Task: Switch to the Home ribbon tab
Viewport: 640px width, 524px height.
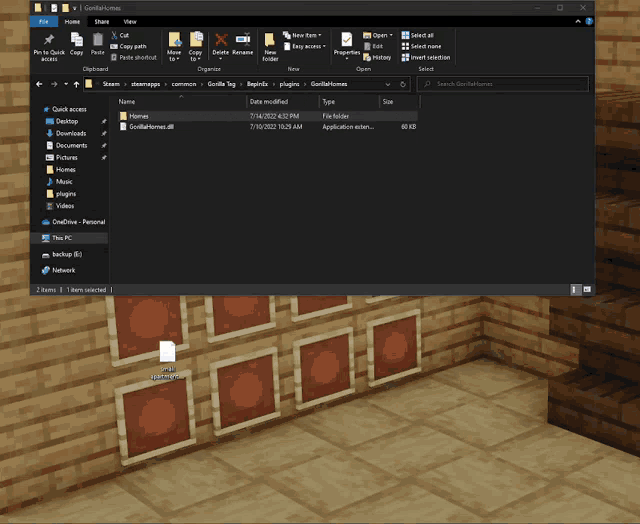Action: click(x=72, y=22)
